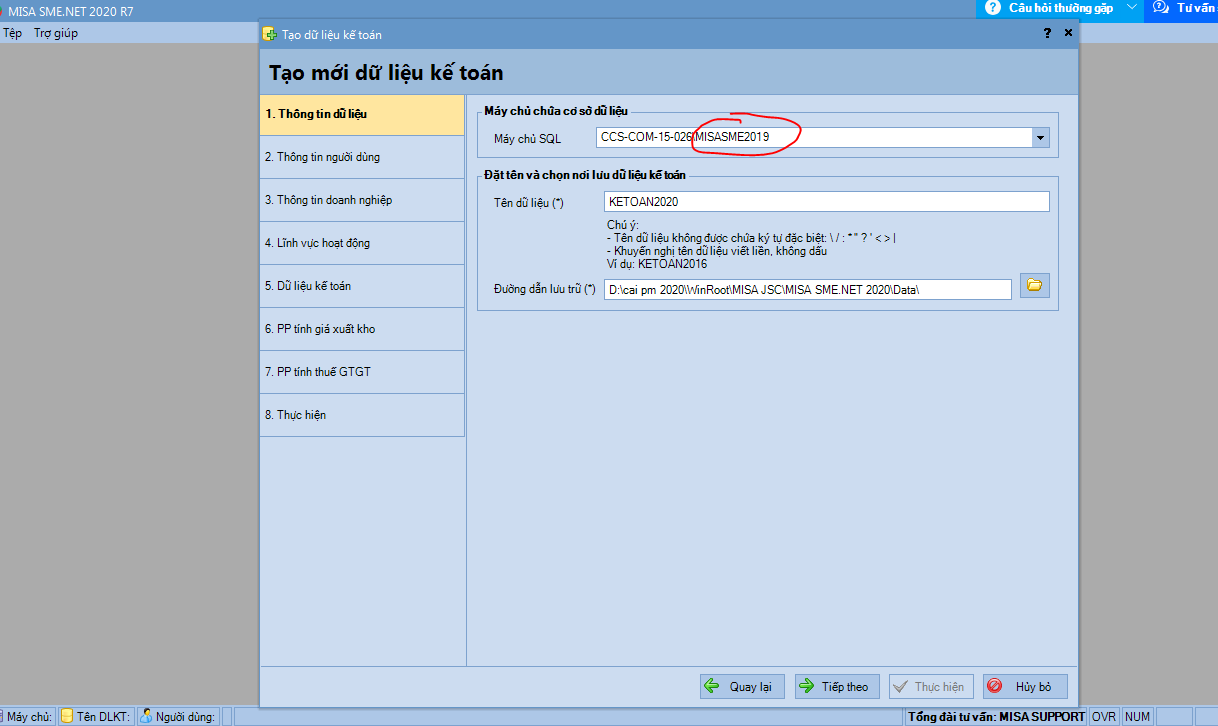Click the example text Ví dụ: KETOAN2016

coord(657,264)
